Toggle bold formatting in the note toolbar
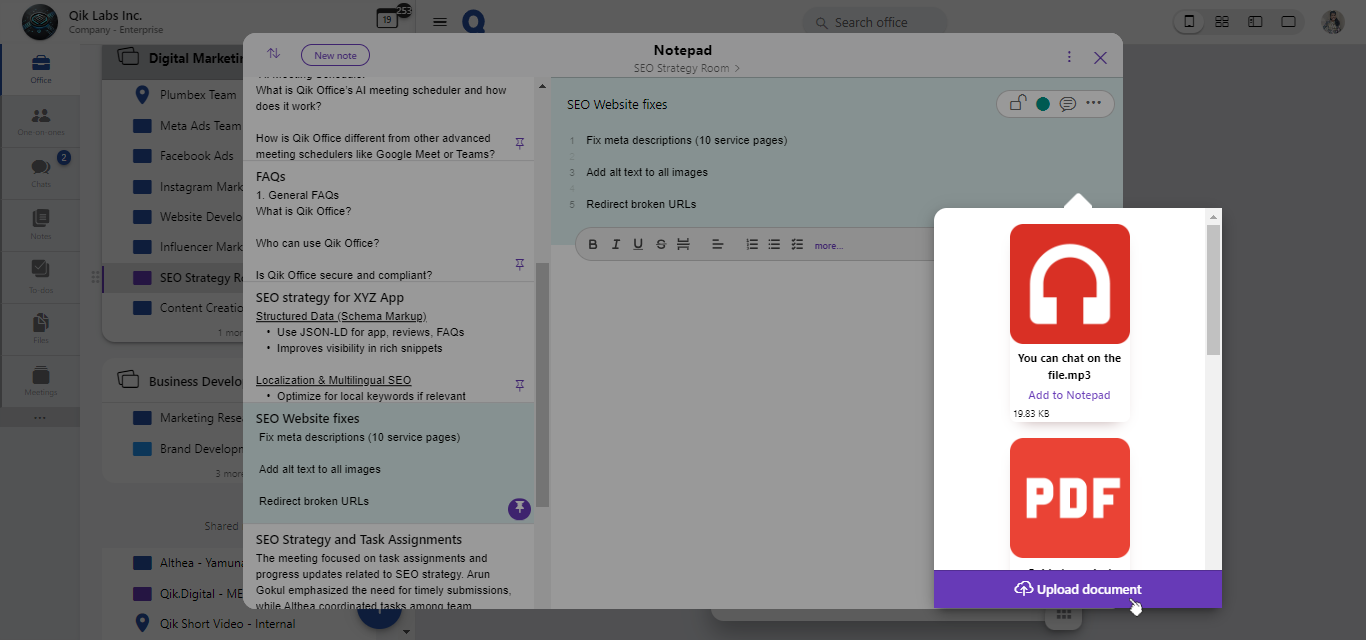Screen dimensions: 1366x640 pyautogui.click(x=593, y=245)
